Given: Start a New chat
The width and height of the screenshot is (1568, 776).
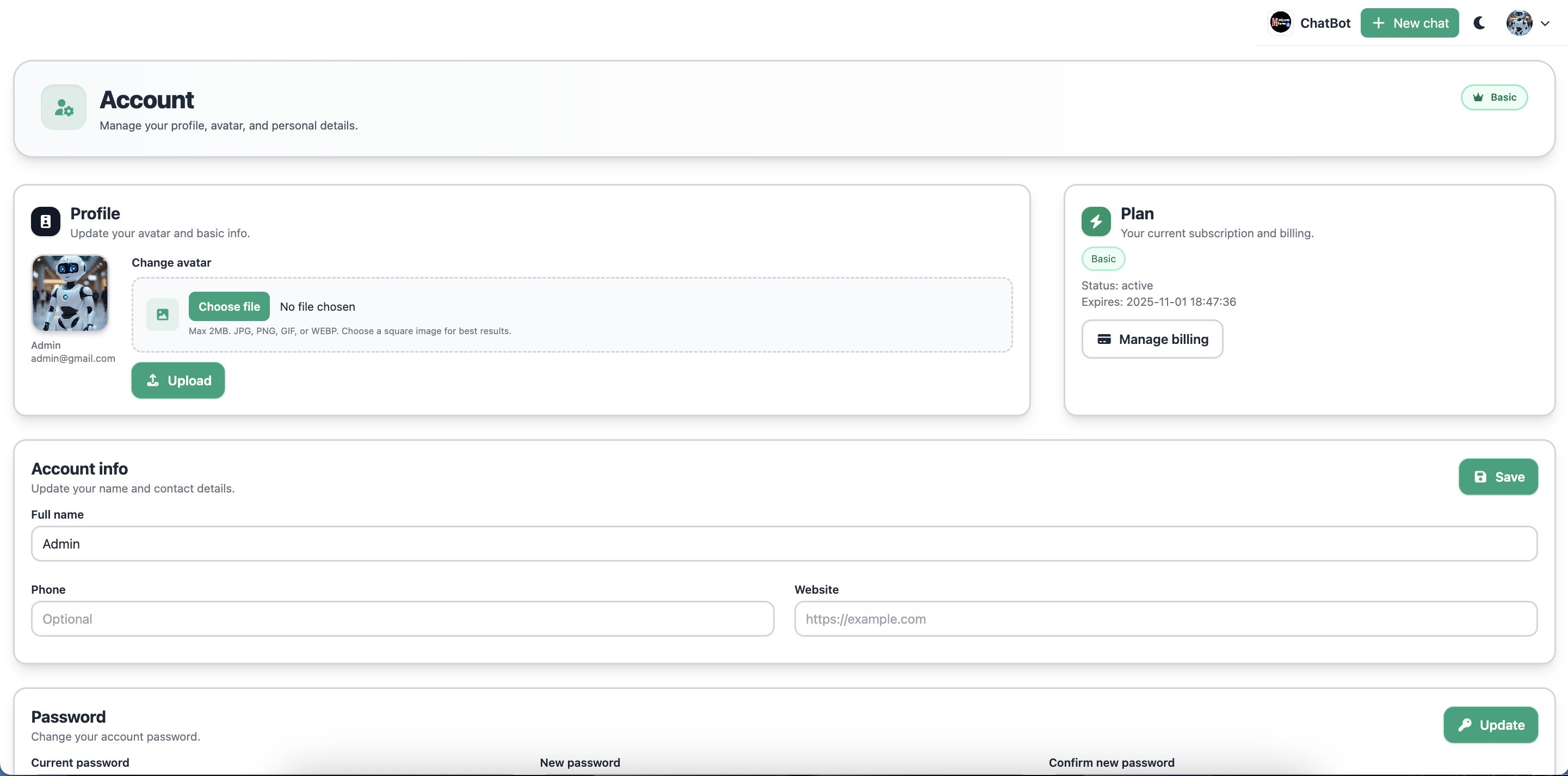Looking at the screenshot, I should (1409, 23).
